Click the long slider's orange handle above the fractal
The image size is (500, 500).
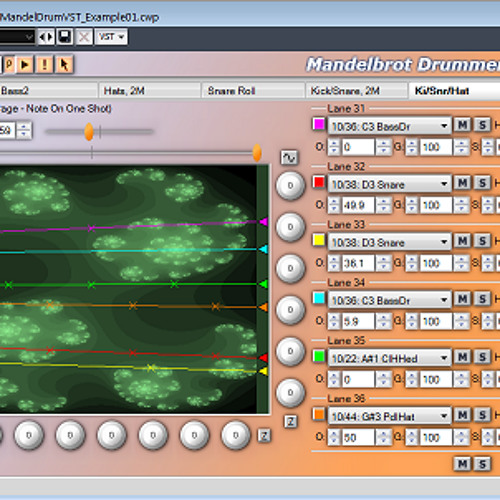(x=257, y=153)
